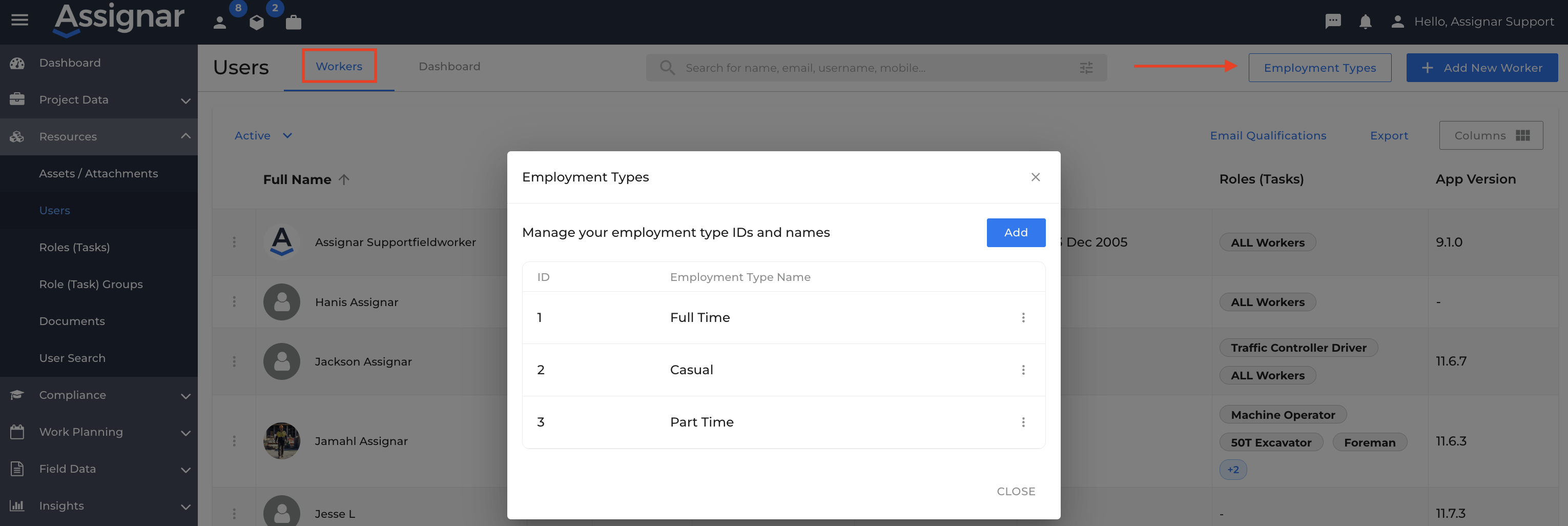Screen dimensions: 1568x526
Task: Click the Casual employment type name
Action: 691,370
